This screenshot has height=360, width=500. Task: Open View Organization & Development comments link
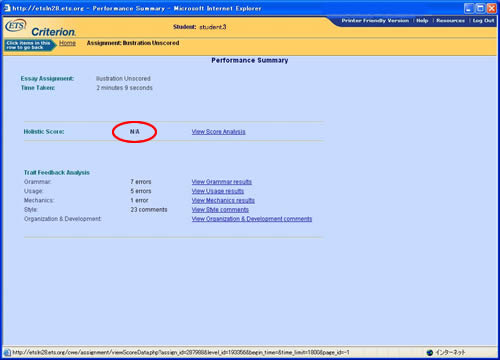tap(252, 219)
